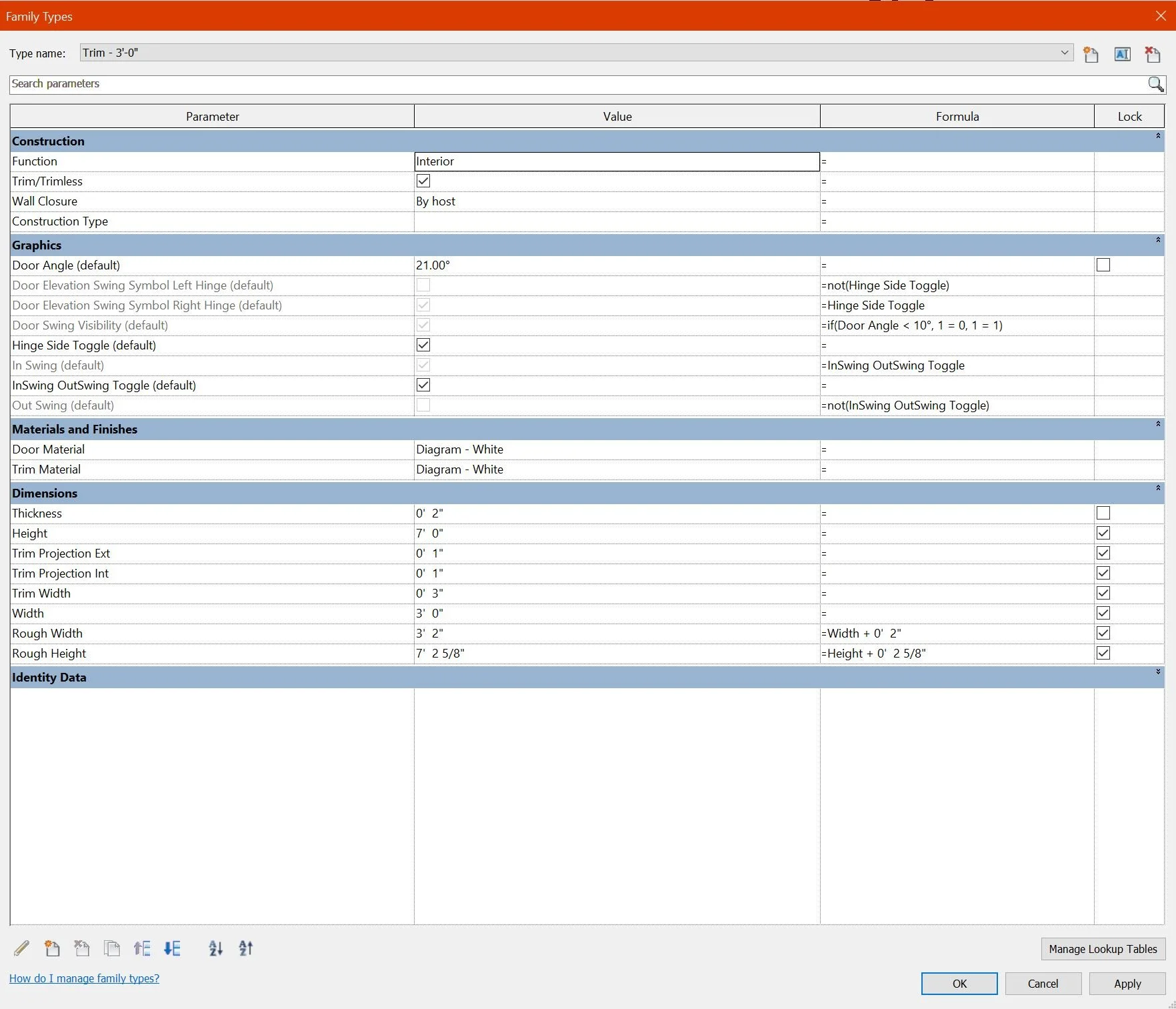Unlock the Rough Width parameter
The height and width of the screenshot is (1009, 1176).
pyautogui.click(x=1103, y=633)
